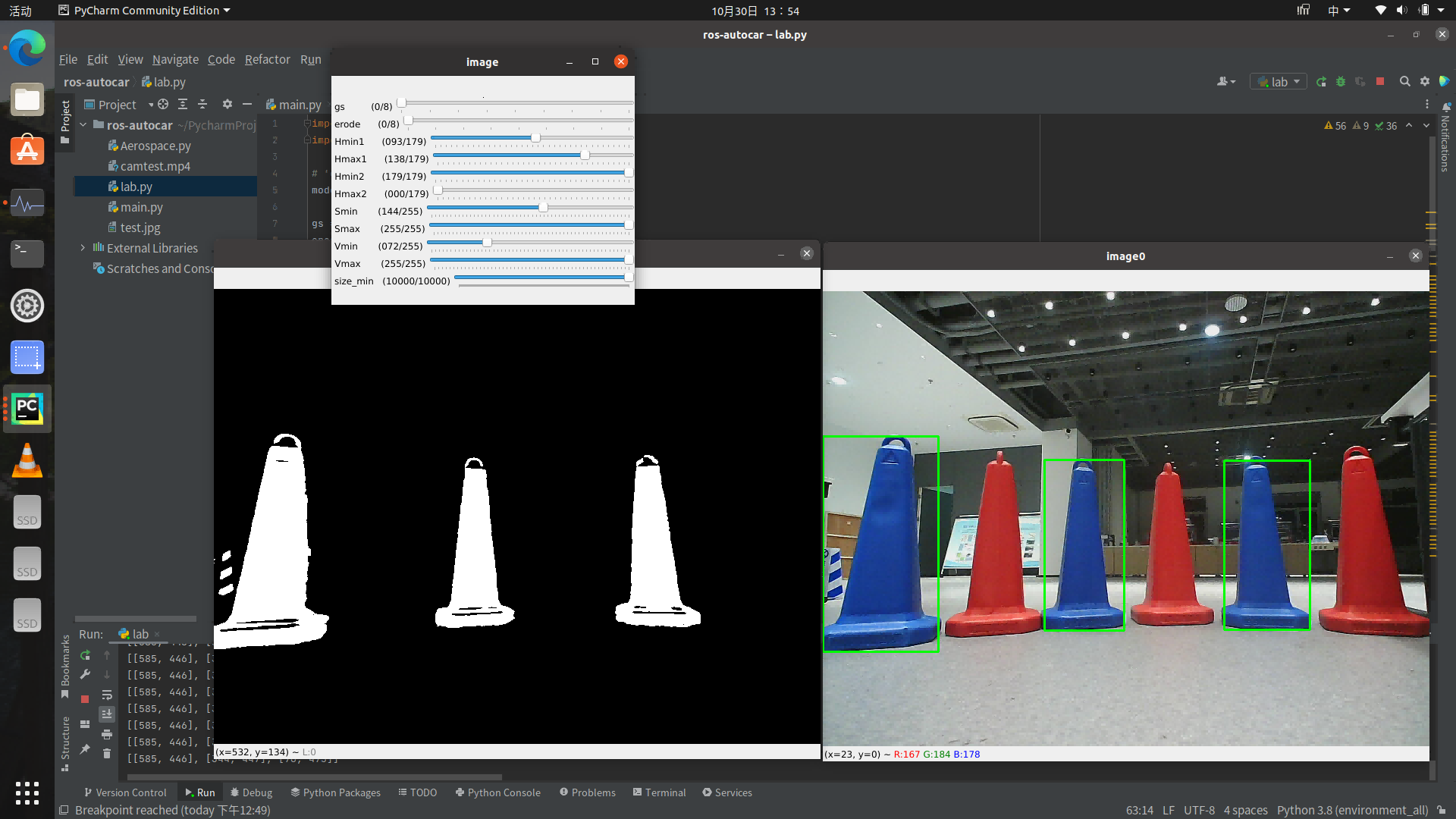Open Version Control tool window

click(125, 792)
